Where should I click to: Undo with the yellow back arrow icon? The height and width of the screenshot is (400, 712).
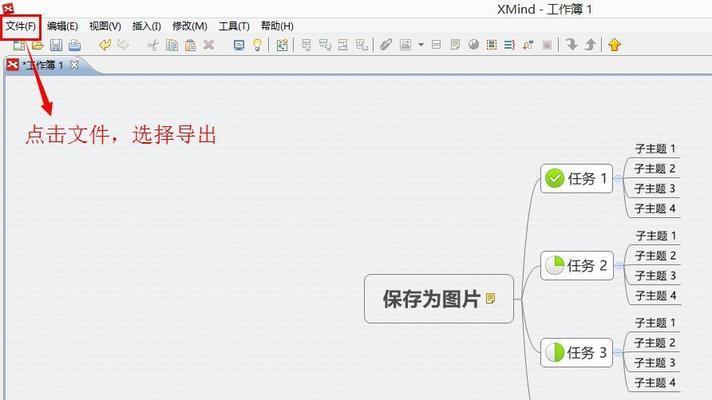[x=105, y=44]
